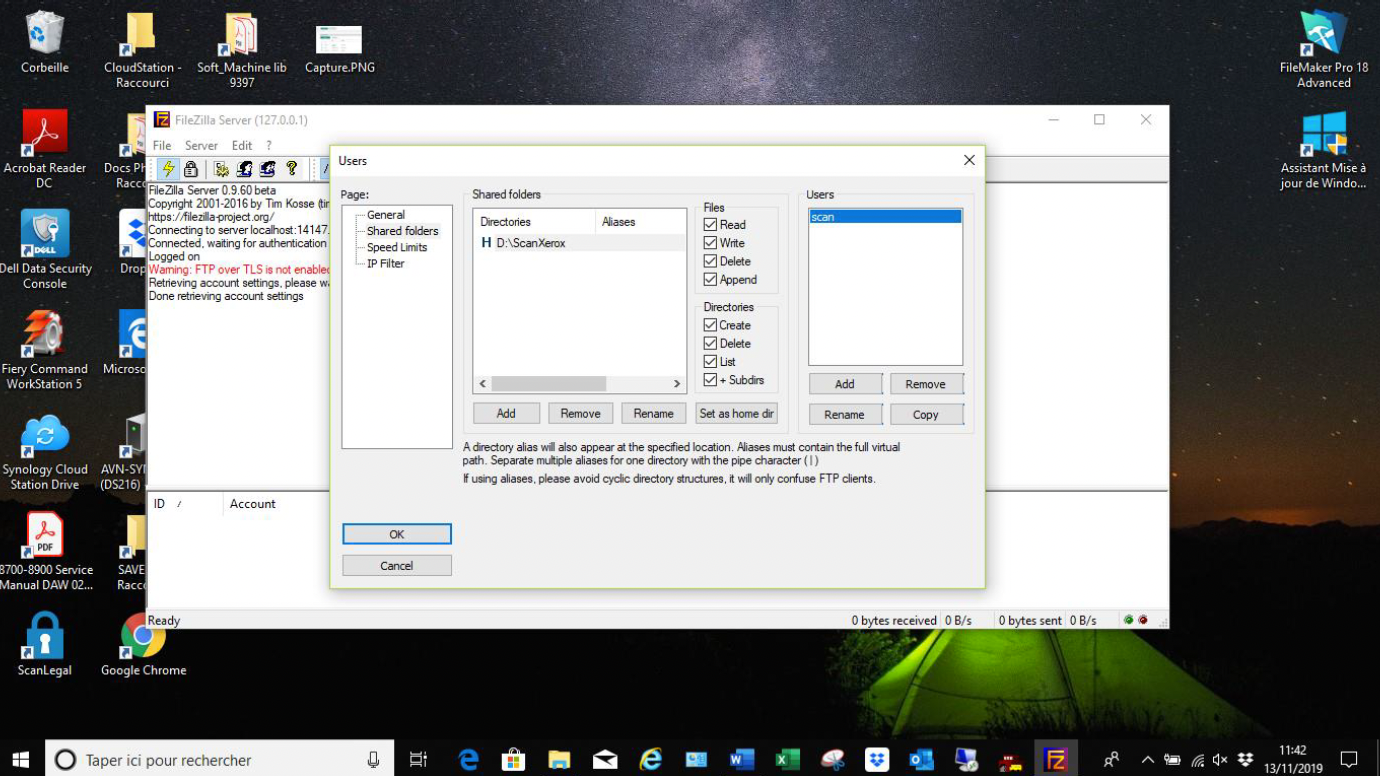Click Taper ici pour rechercher search box
The image size is (1380, 776).
(220, 760)
